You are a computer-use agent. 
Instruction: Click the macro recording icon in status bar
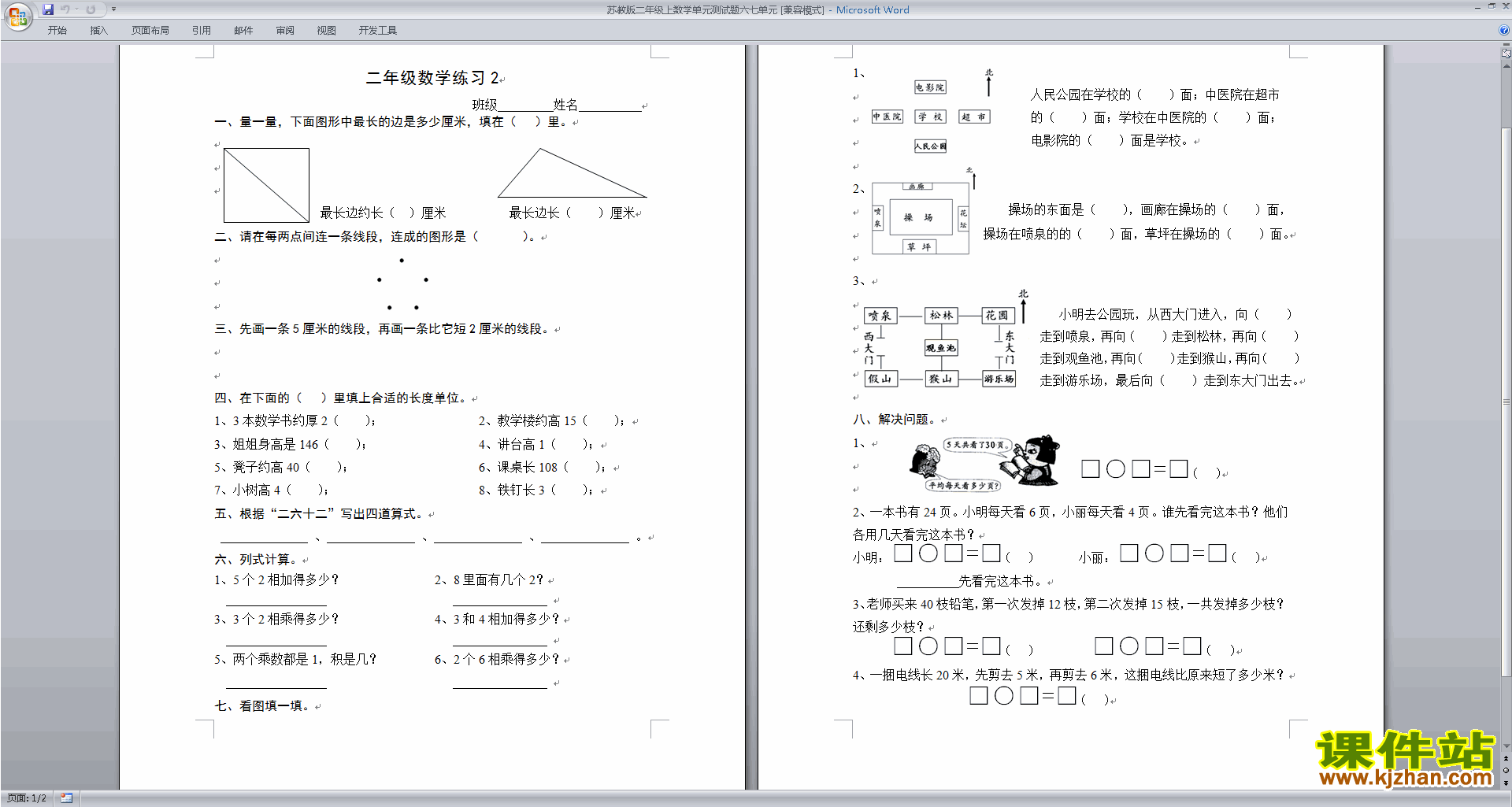(67, 798)
